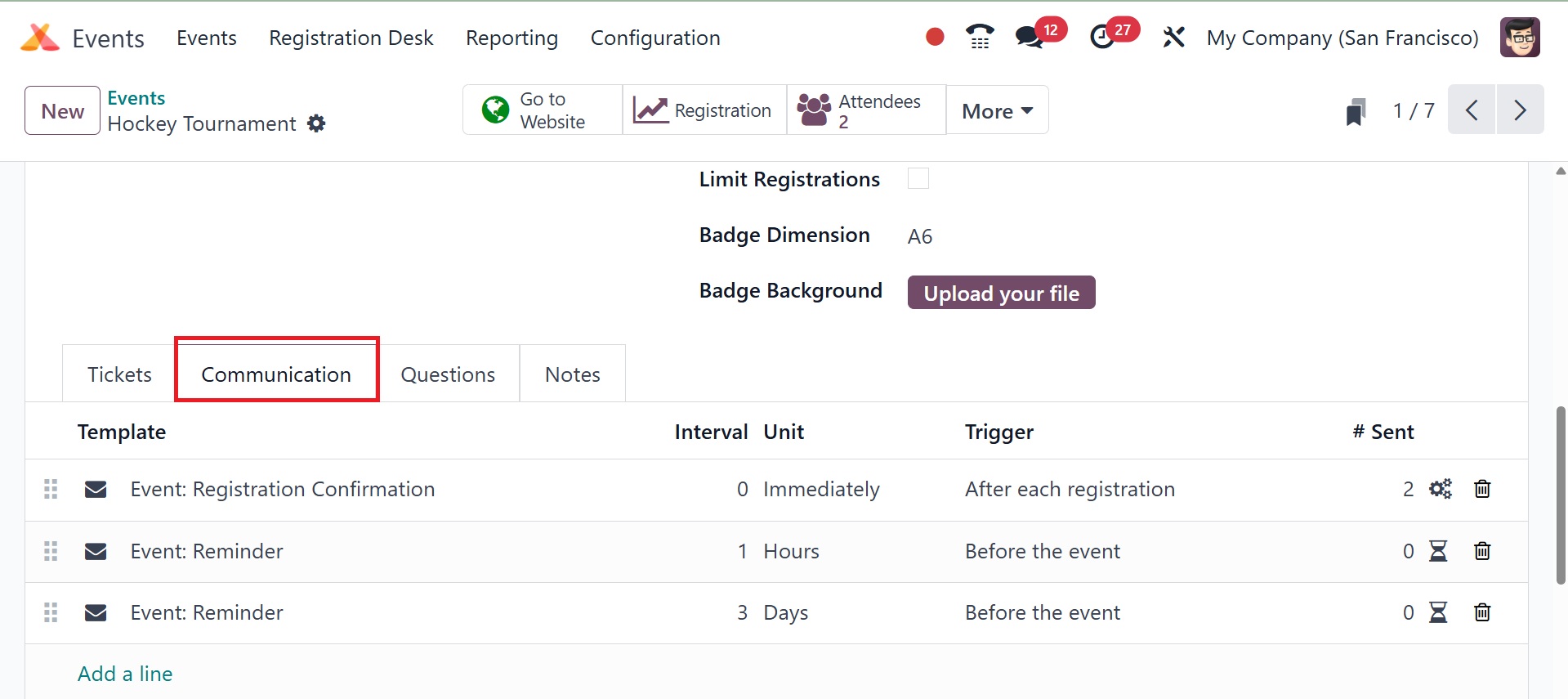1568x699 pixels.
Task: Open the discuss messages icon
Action: click(1029, 37)
